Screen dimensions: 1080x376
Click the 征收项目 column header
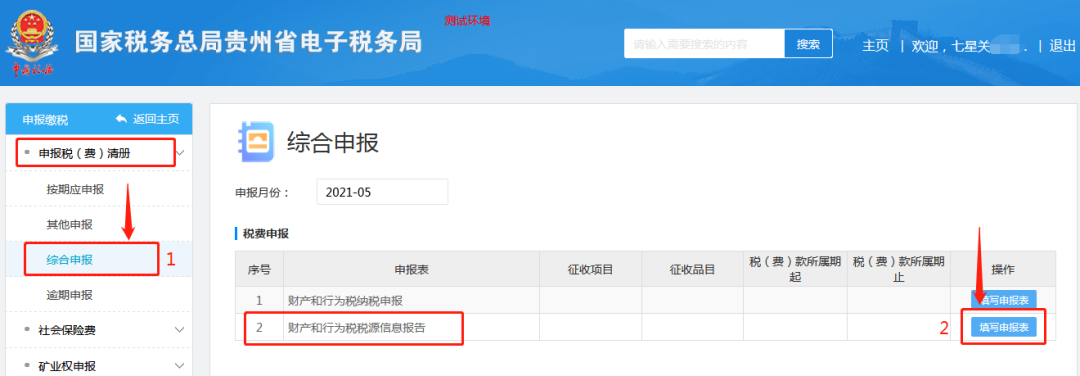(x=590, y=269)
